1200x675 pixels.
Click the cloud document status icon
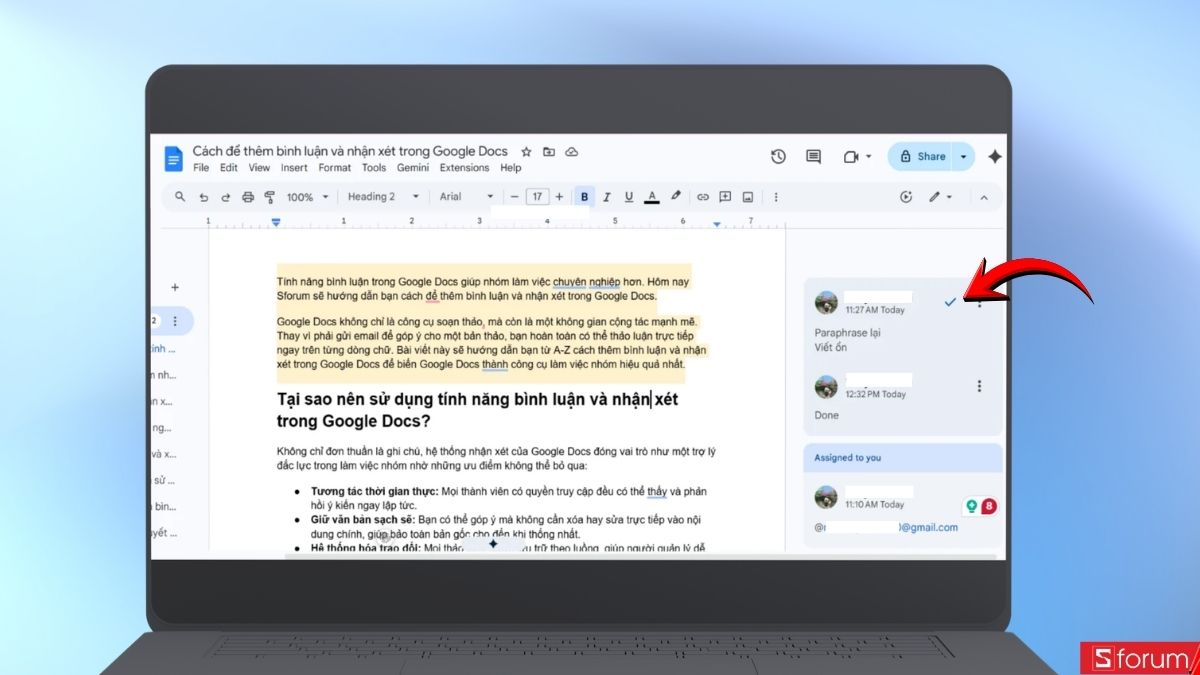tap(572, 152)
